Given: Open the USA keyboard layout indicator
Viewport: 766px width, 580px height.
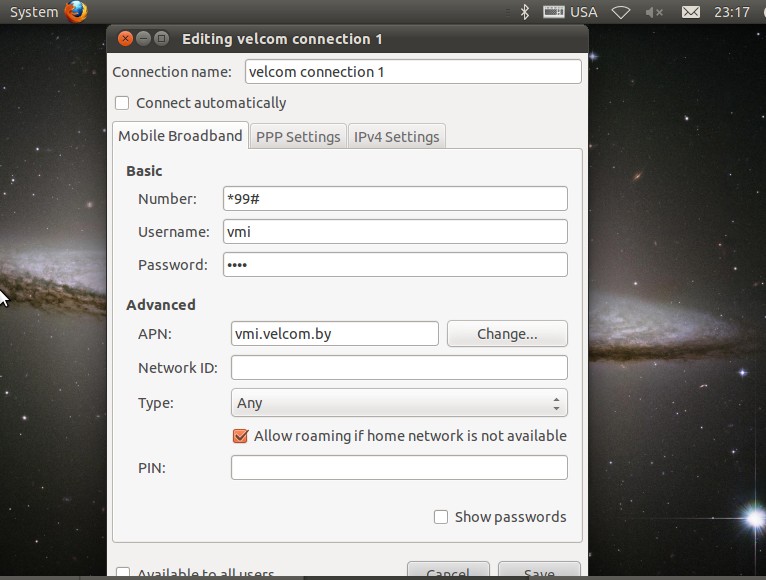Looking at the screenshot, I should [570, 12].
